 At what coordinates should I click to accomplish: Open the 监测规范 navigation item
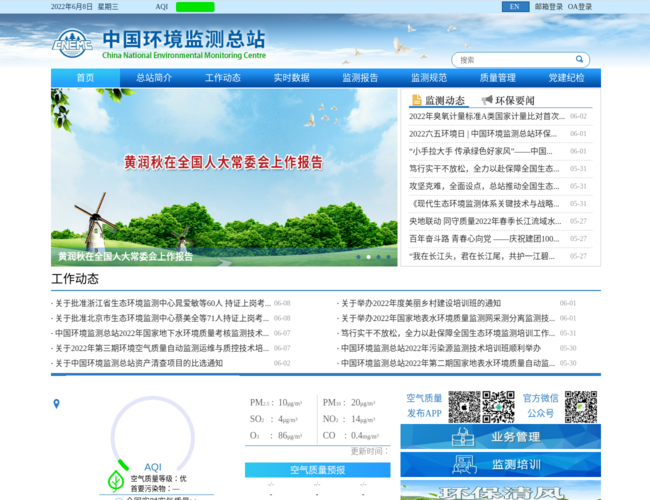[x=429, y=78]
